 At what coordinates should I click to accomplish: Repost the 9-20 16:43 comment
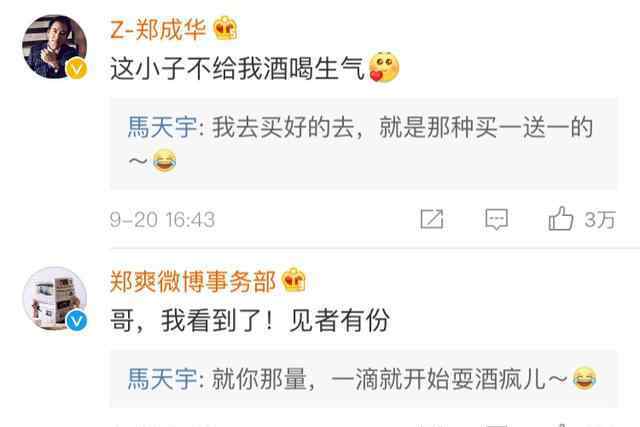tap(432, 219)
